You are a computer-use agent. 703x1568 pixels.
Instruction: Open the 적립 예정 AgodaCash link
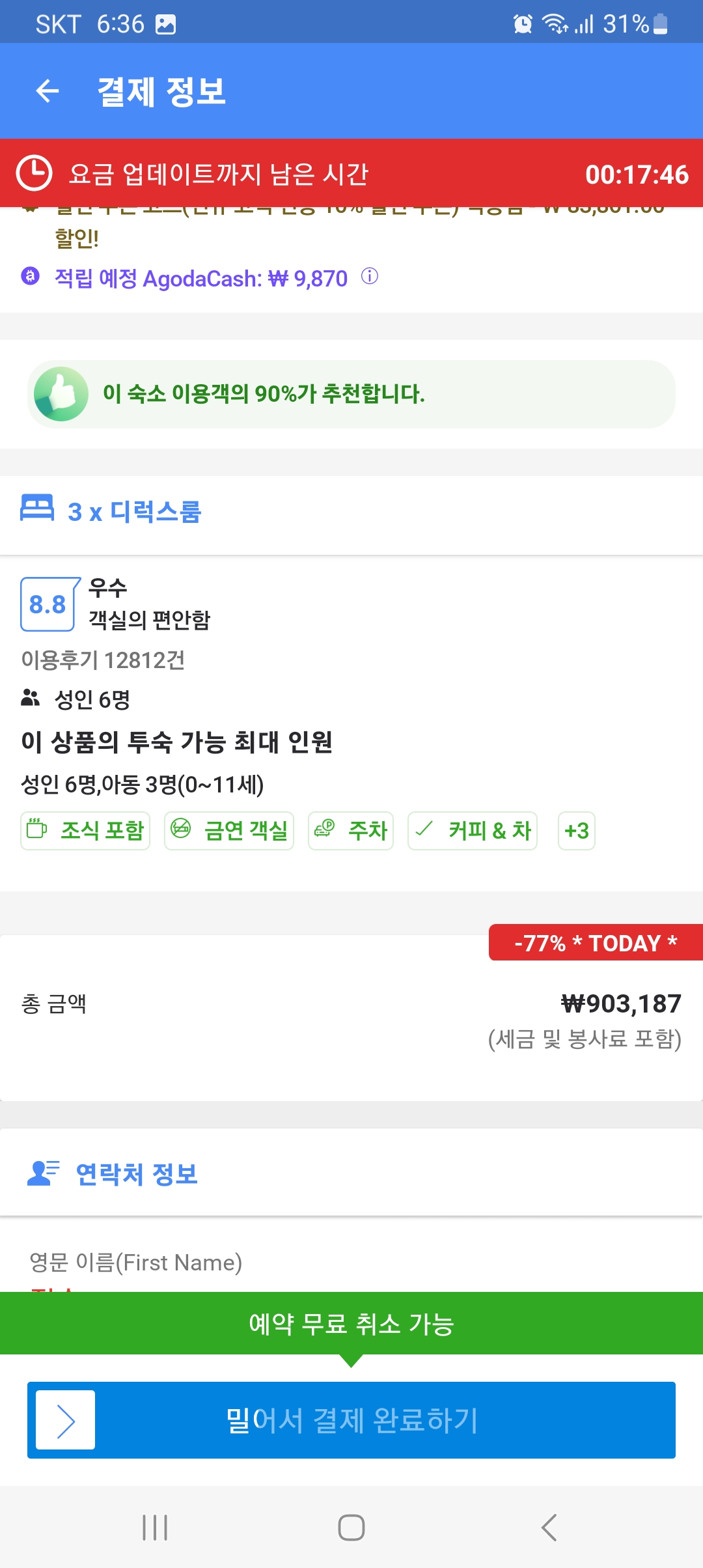coord(200,279)
